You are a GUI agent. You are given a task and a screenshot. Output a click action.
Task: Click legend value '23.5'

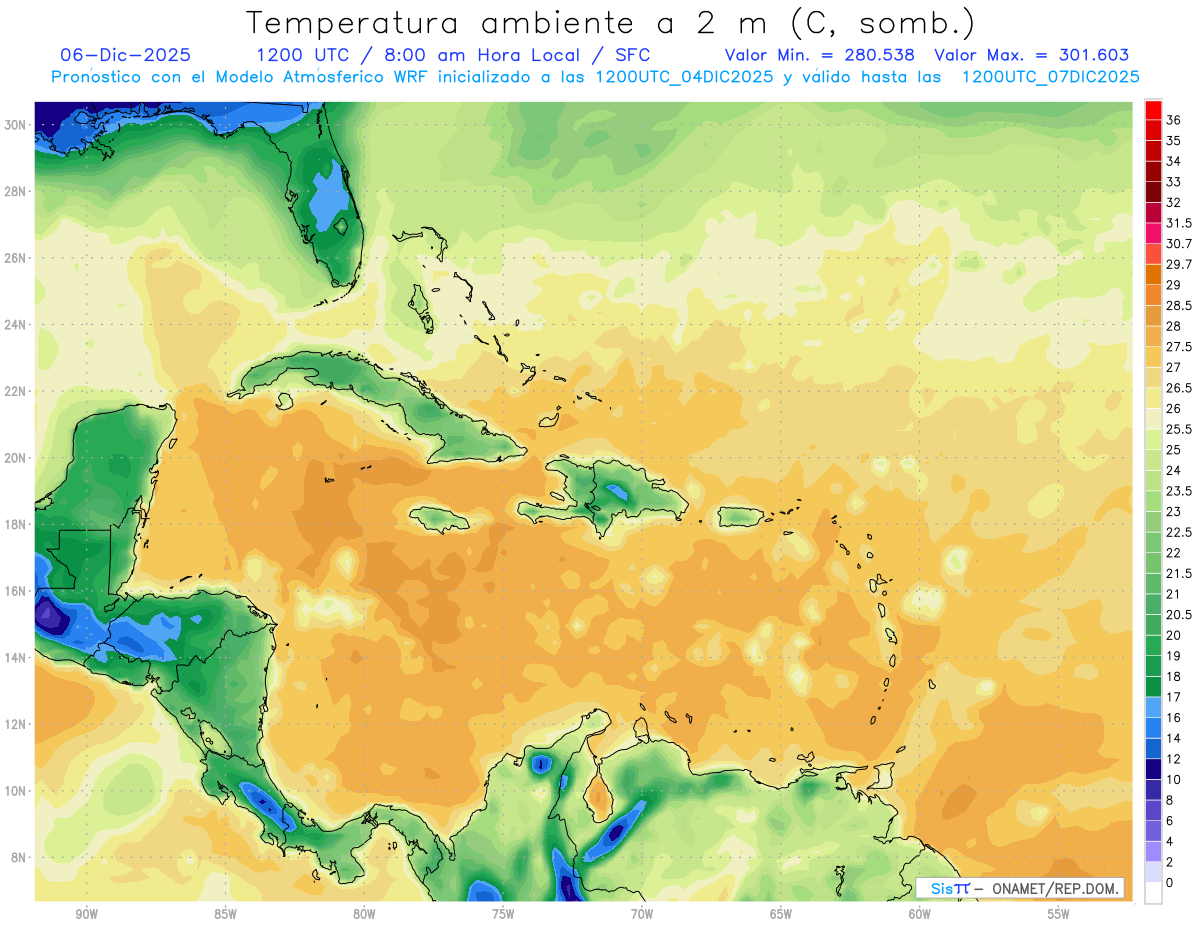1179,491
